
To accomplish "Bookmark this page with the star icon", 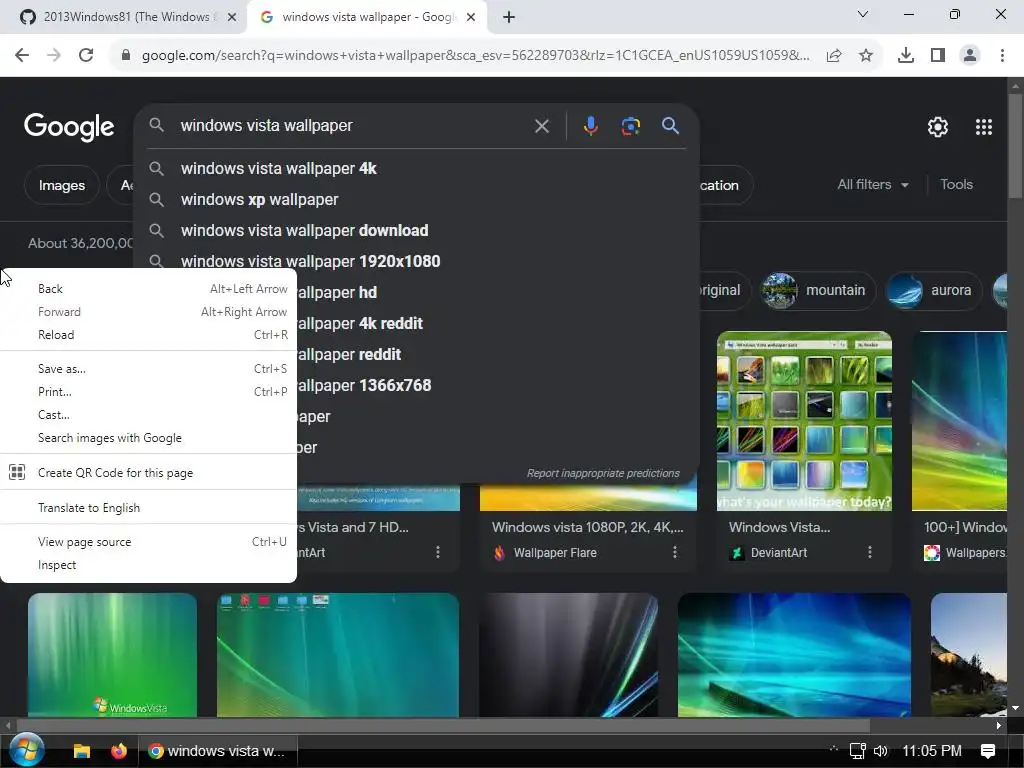I will [x=866, y=56].
